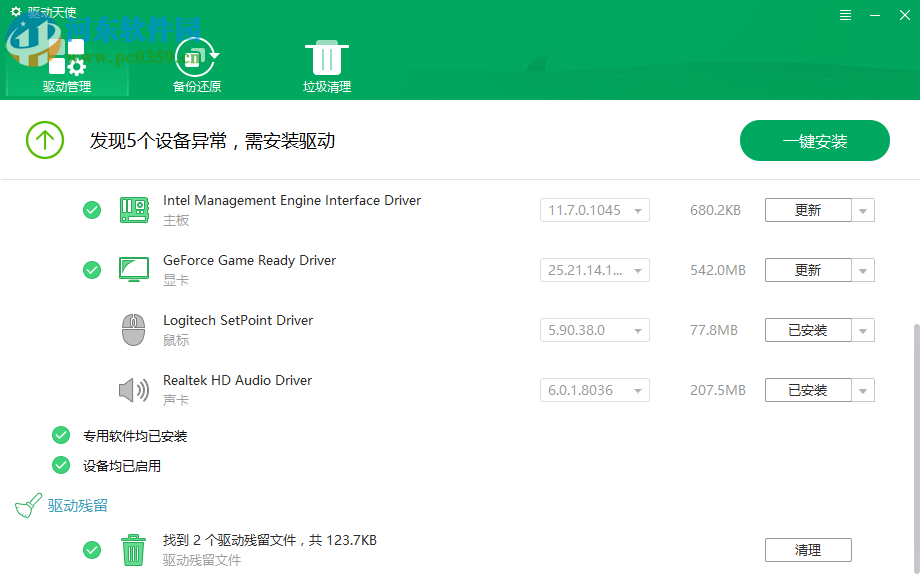Click the trash icon for 驱动残留文件
The width and height of the screenshot is (920, 580).
(x=134, y=550)
